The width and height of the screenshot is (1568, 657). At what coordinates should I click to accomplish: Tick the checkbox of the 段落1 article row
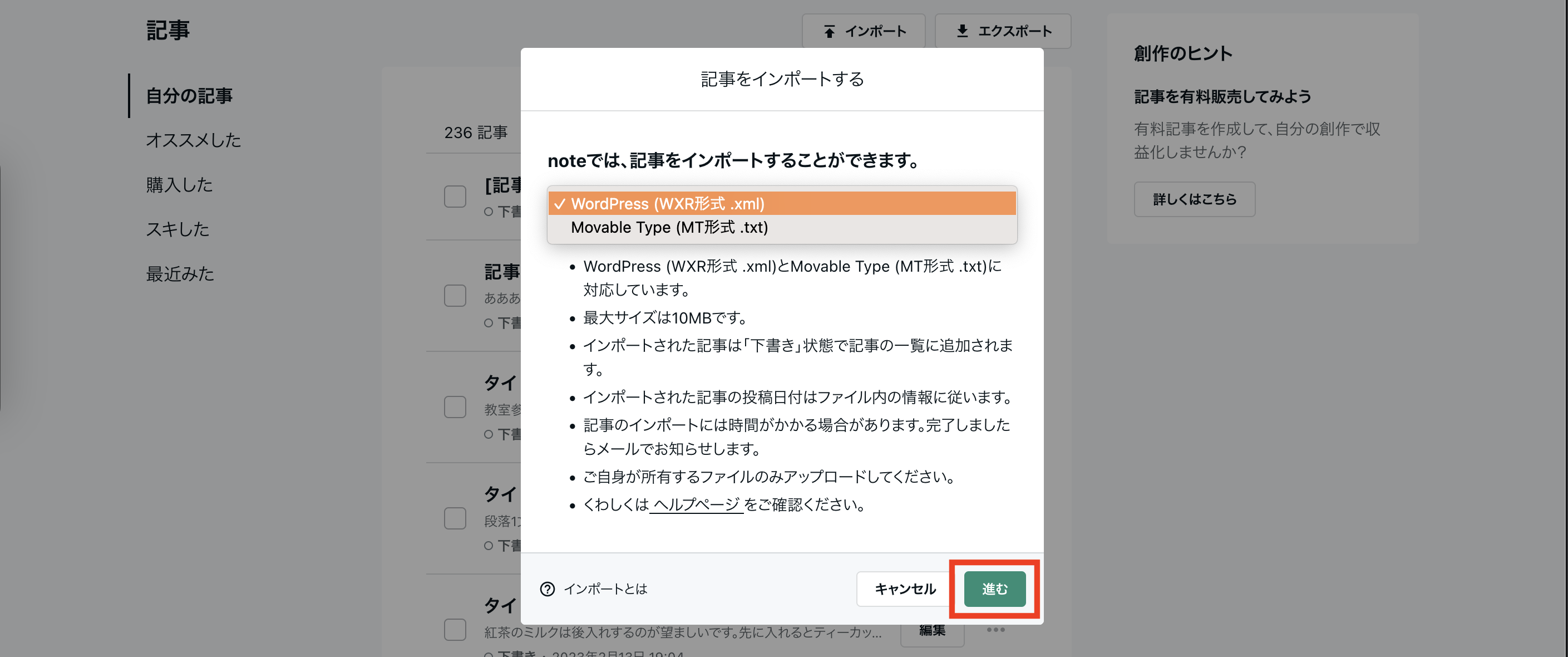point(455,519)
